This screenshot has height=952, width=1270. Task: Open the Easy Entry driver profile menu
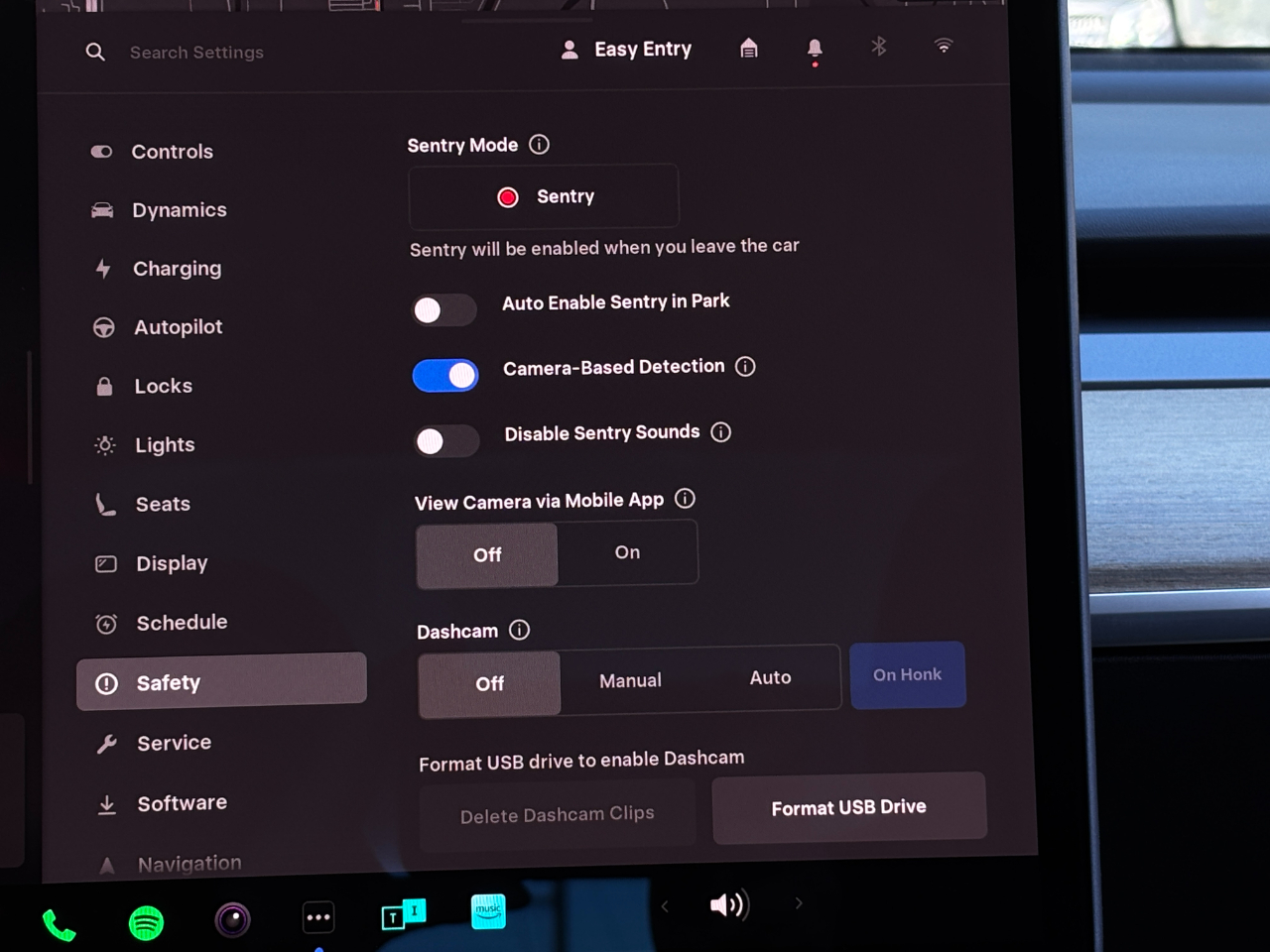(x=627, y=50)
